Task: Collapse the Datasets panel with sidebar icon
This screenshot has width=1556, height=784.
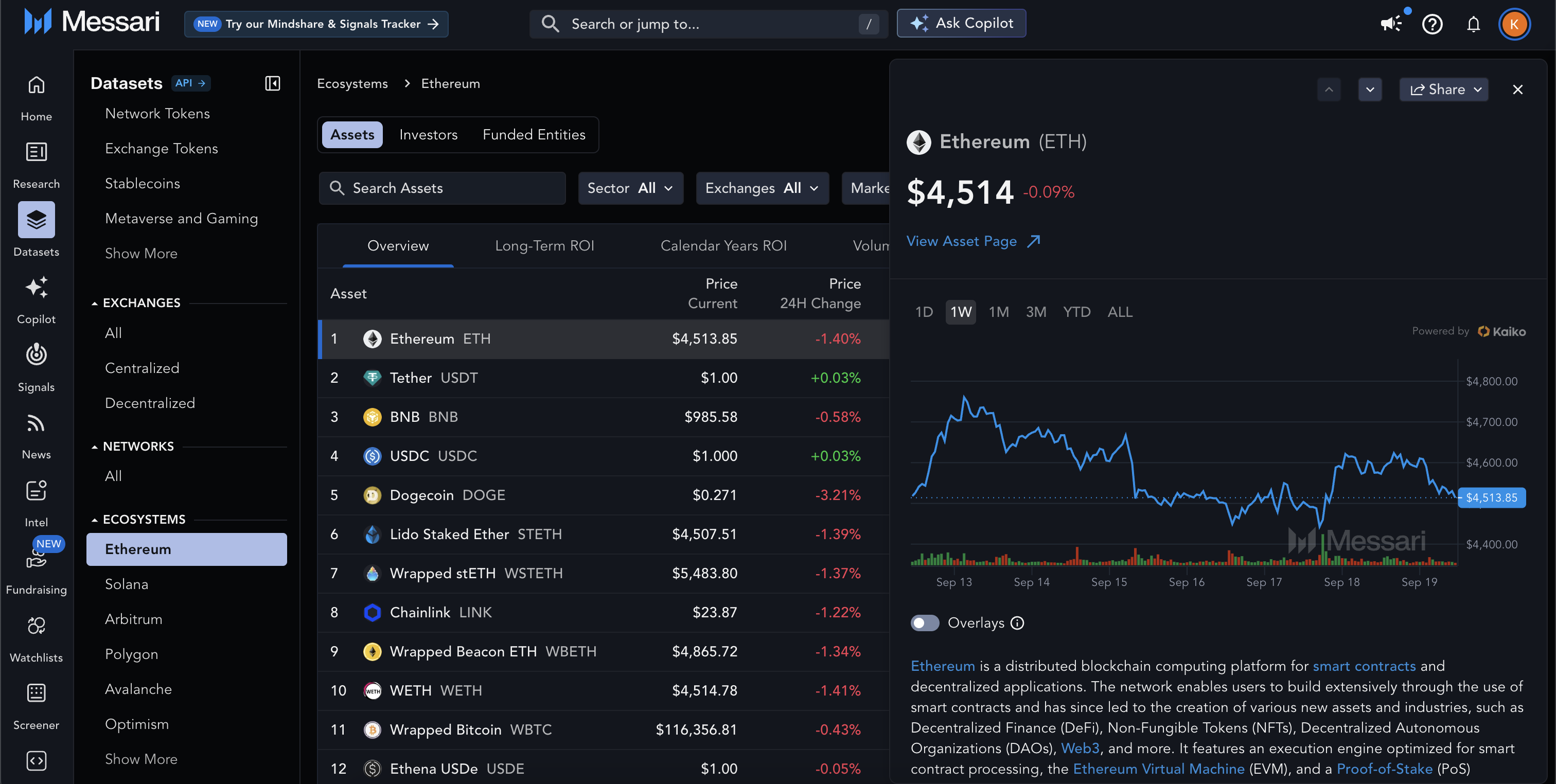Action: click(x=272, y=83)
